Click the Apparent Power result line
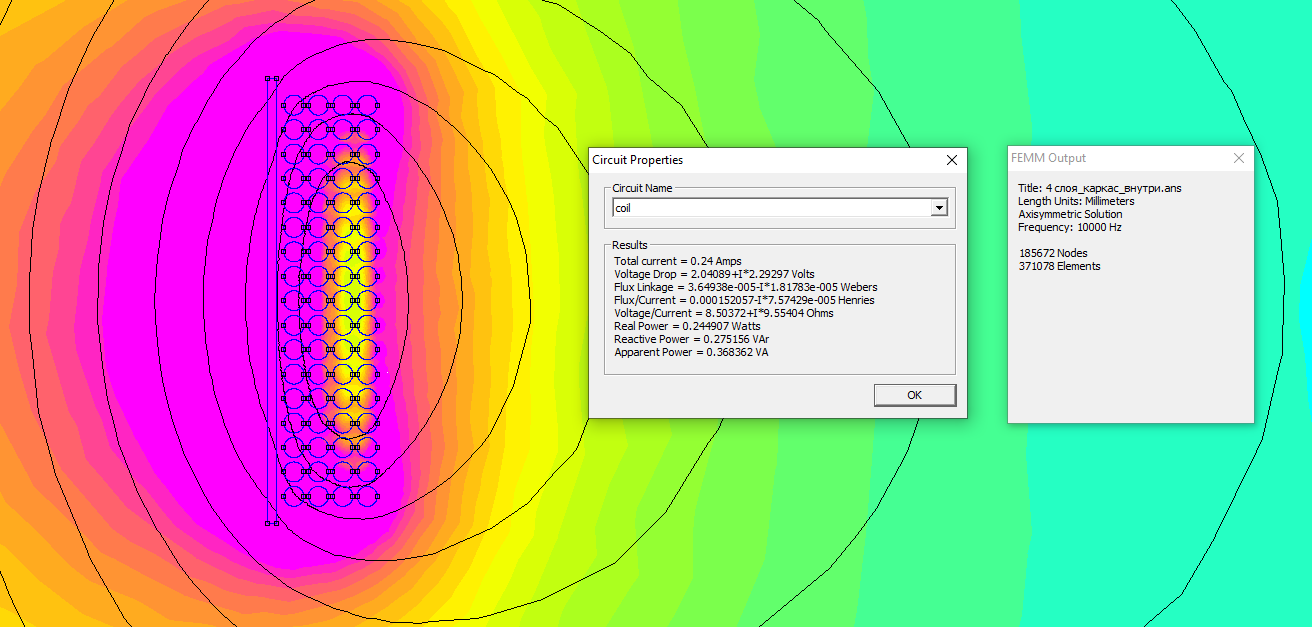 click(x=691, y=352)
